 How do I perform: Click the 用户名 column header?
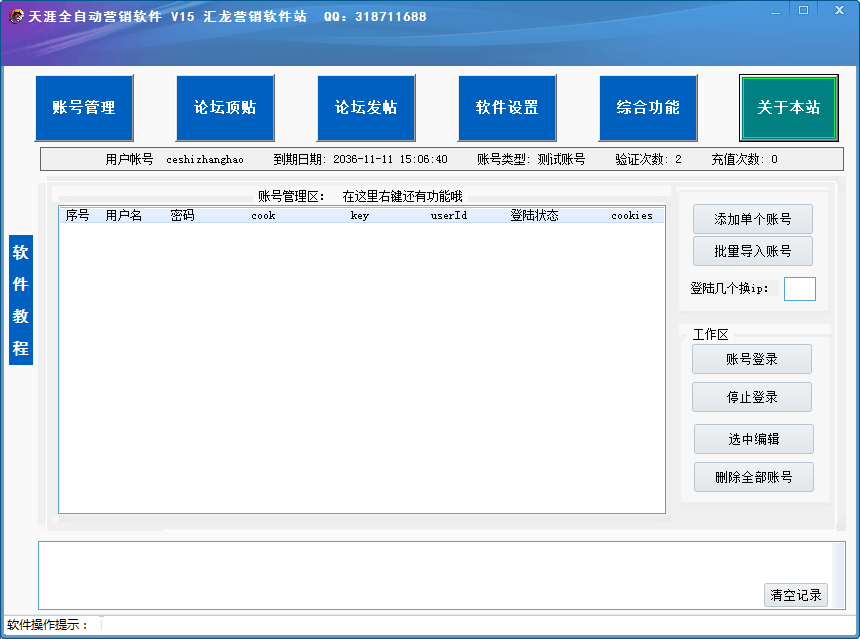point(124,215)
